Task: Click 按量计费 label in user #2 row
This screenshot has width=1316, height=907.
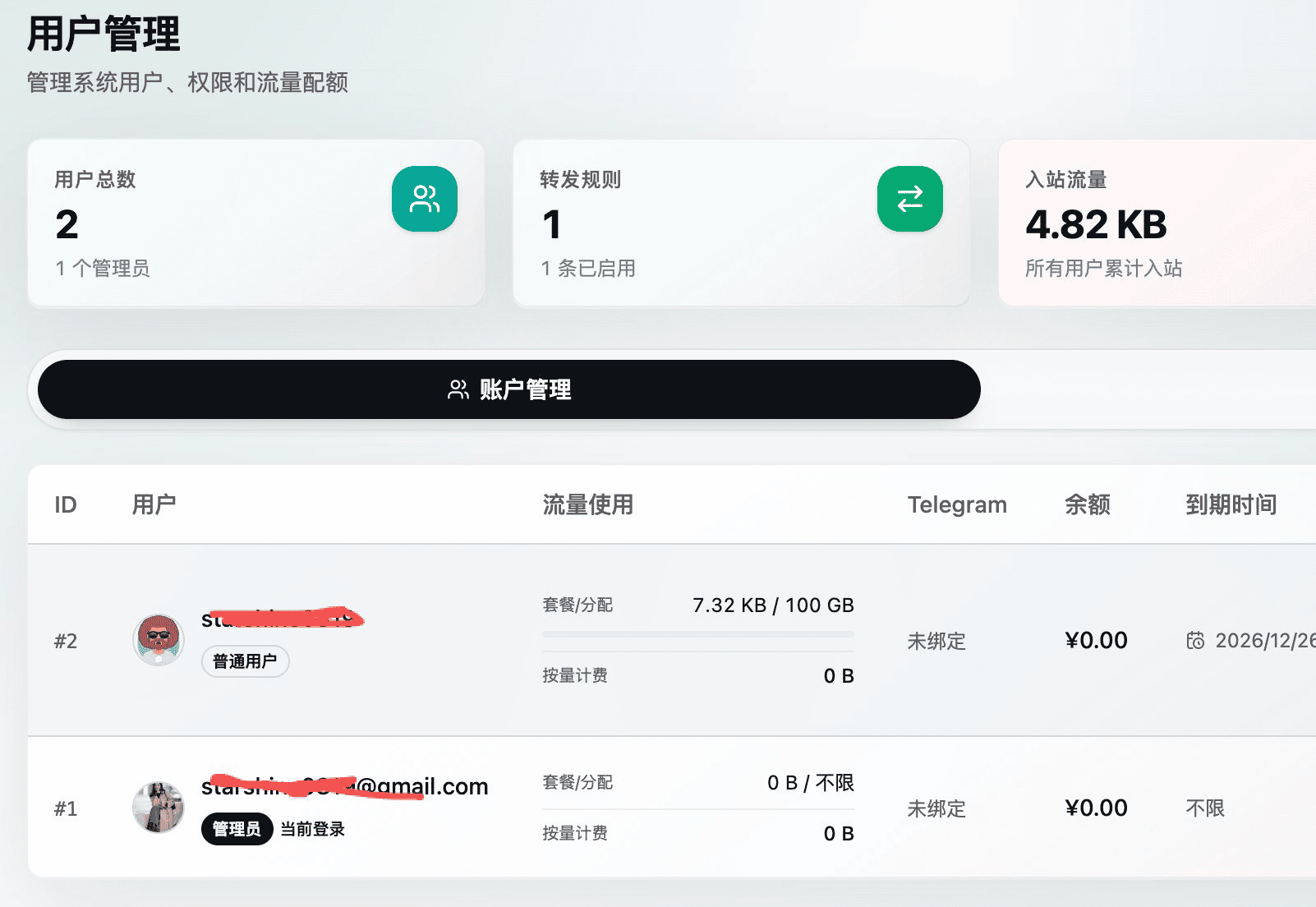Action: tap(575, 675)
